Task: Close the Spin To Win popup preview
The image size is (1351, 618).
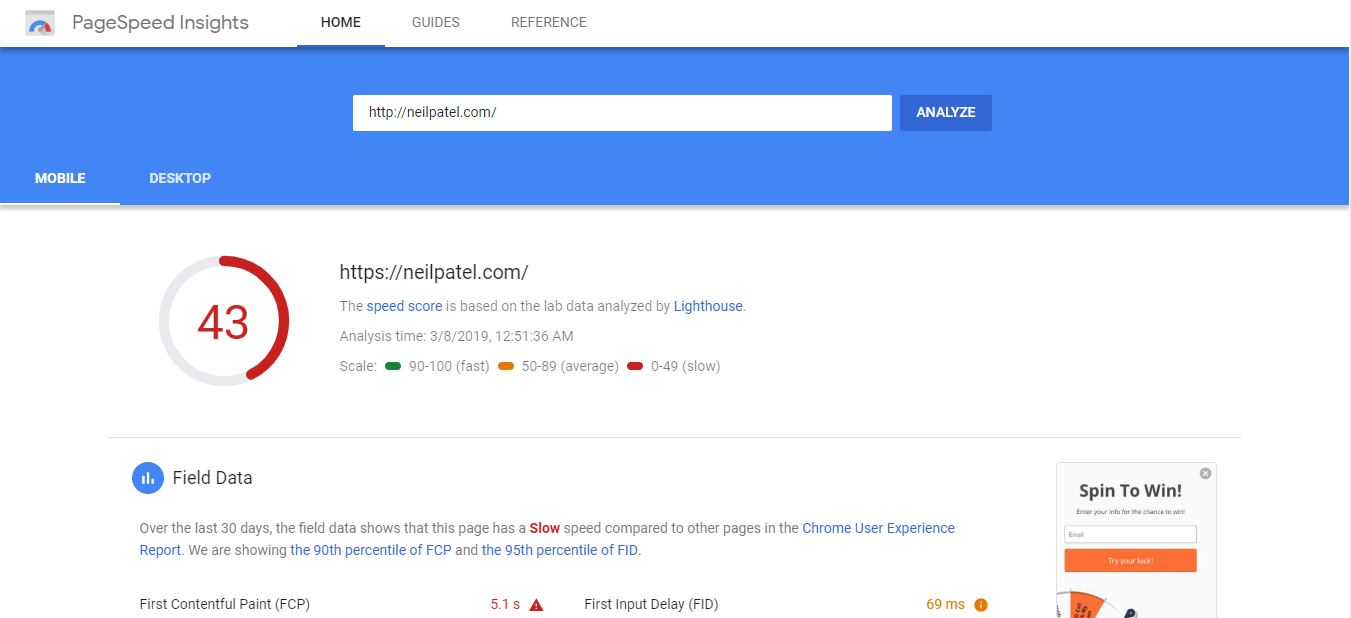Action: pyautogui.click(x=1205, y=473)
